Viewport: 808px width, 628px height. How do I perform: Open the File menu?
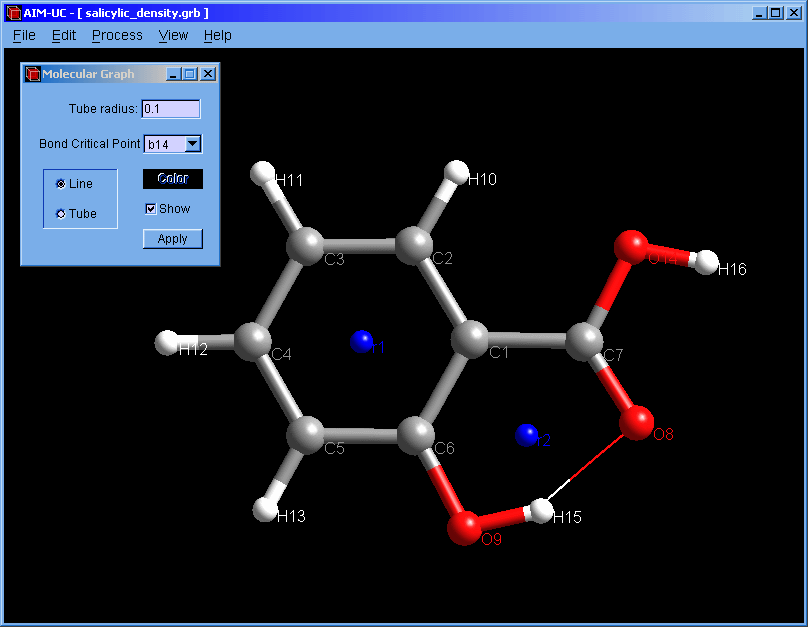pyautogui.click(x=24, y=35)
